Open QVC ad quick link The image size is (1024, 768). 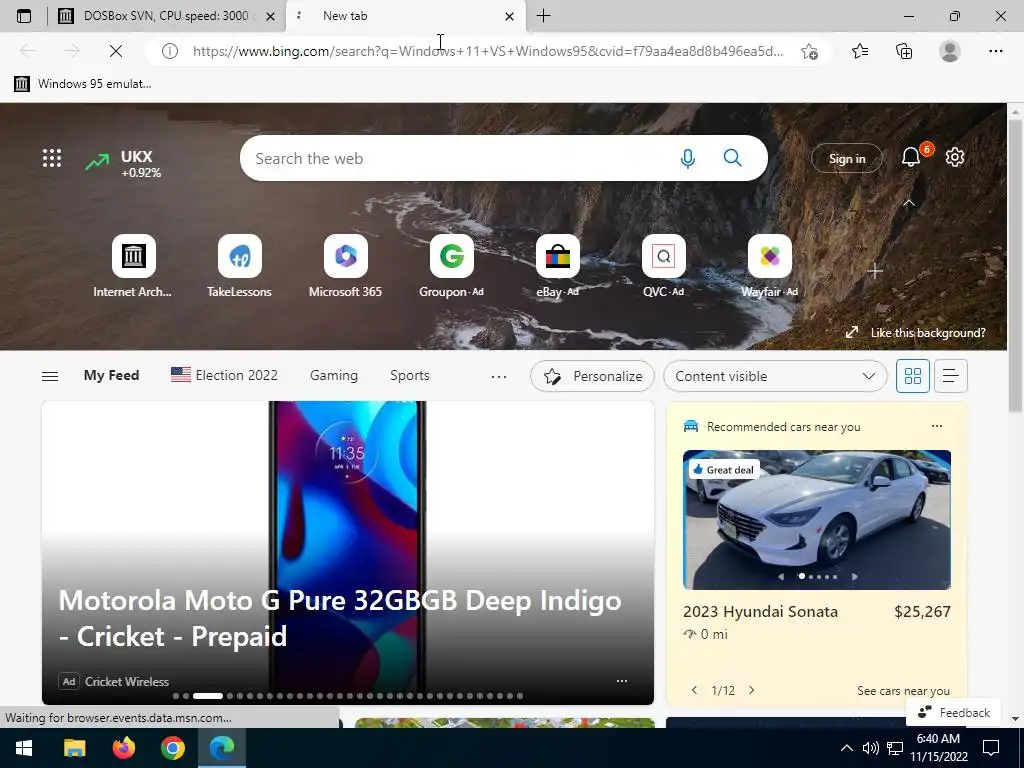[x=664, y=266]
